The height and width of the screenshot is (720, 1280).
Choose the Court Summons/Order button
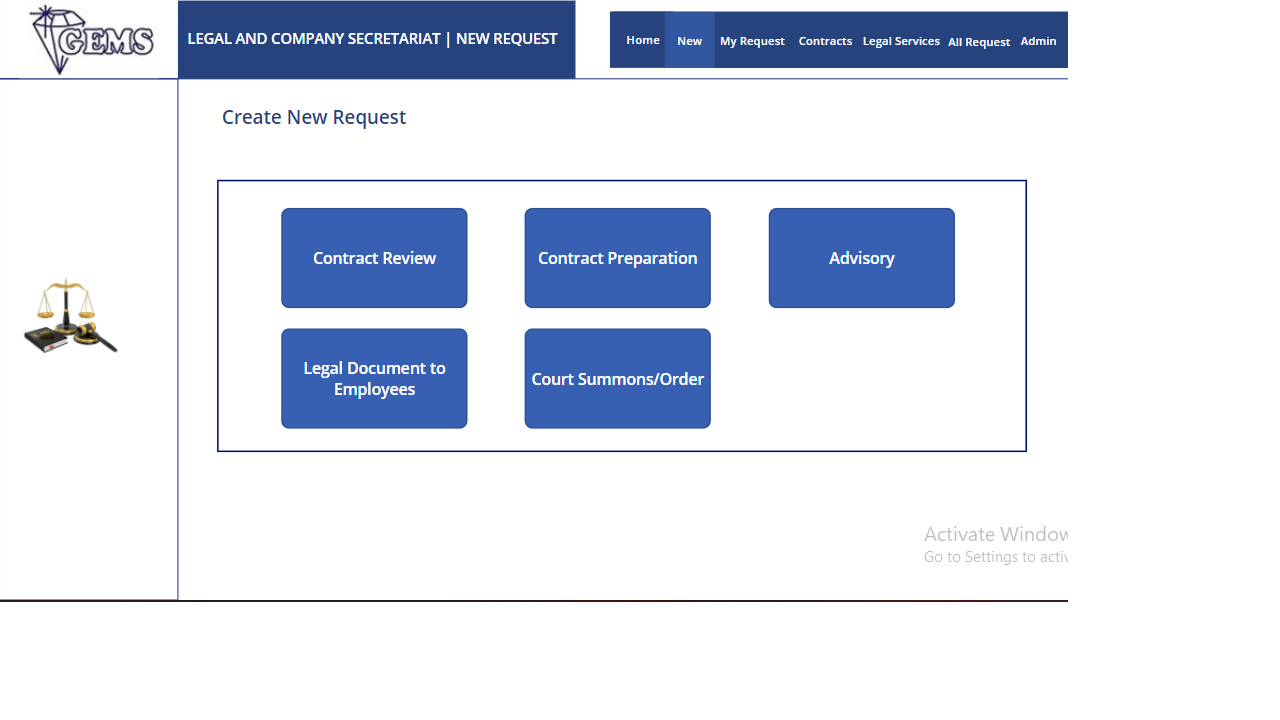(x=618, y=378)
